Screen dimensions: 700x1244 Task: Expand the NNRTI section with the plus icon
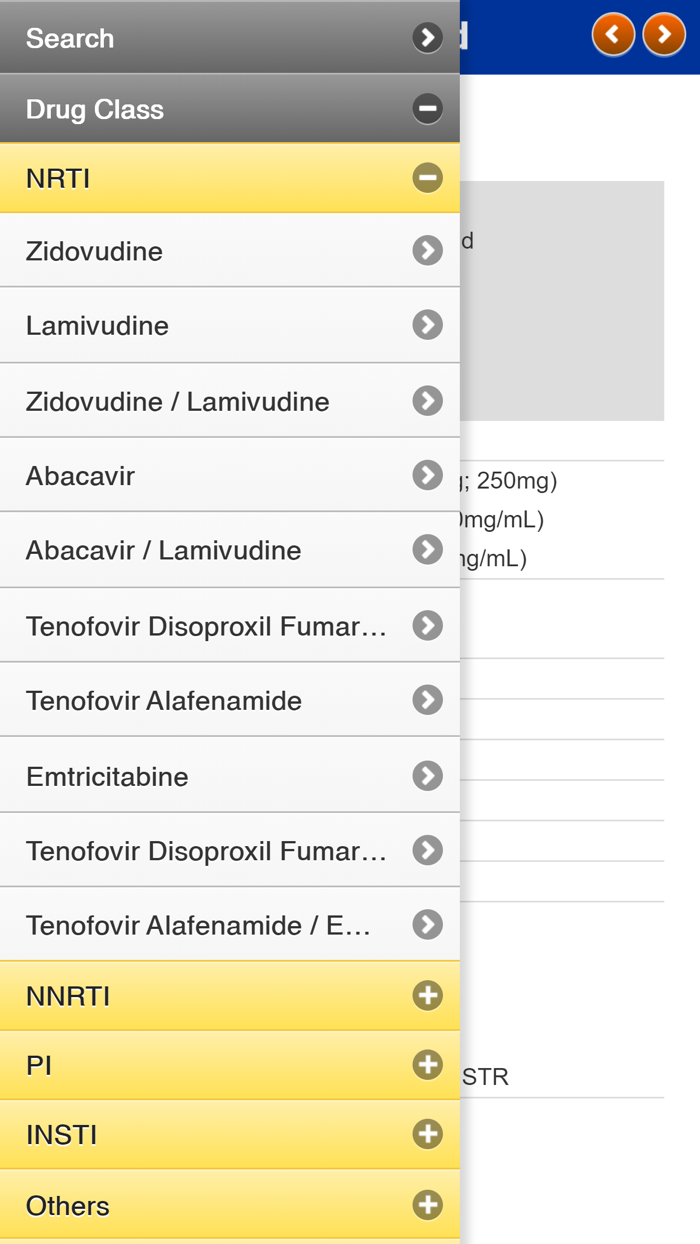point(427,995)
